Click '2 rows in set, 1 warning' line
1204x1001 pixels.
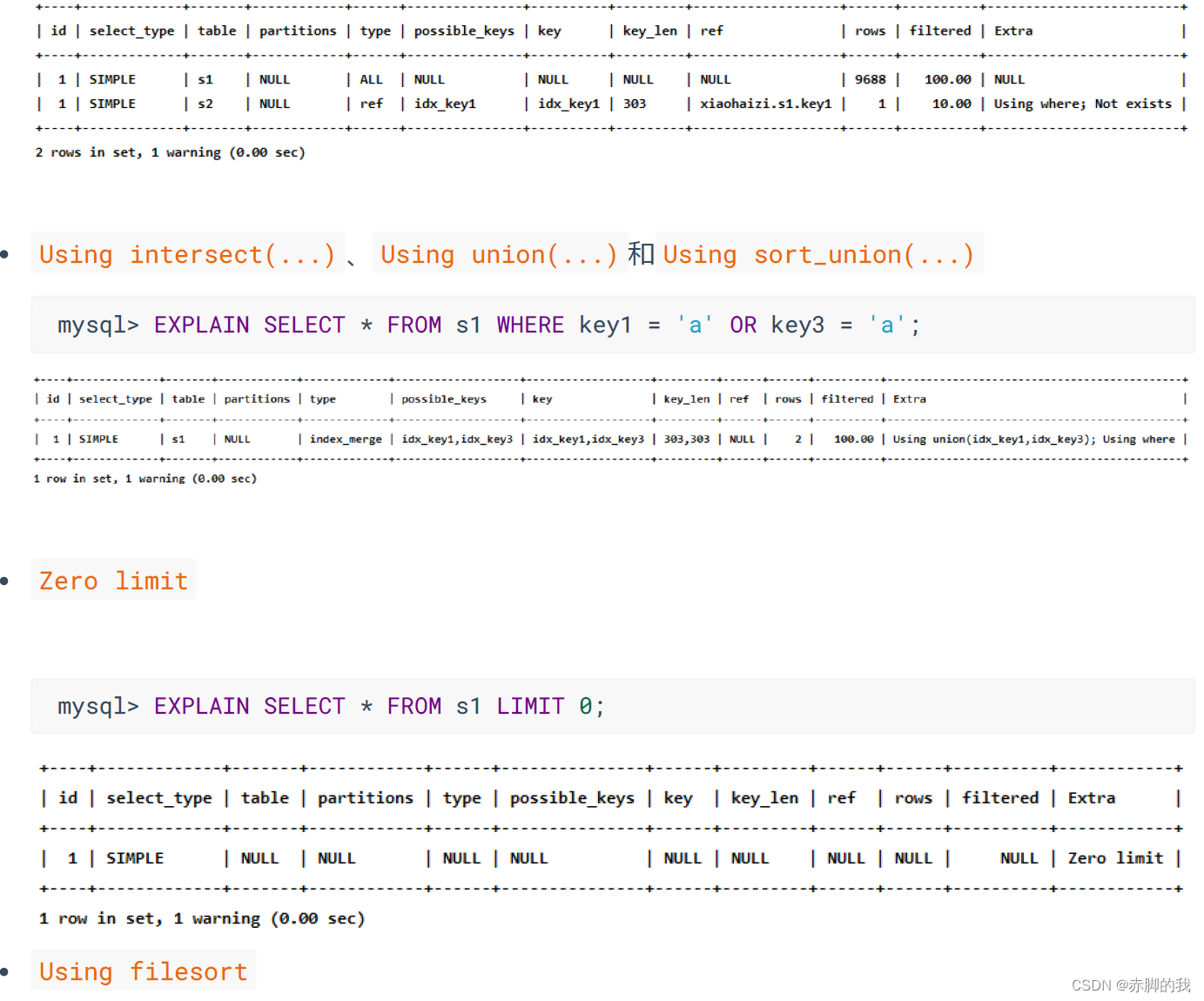pos(170,152)
